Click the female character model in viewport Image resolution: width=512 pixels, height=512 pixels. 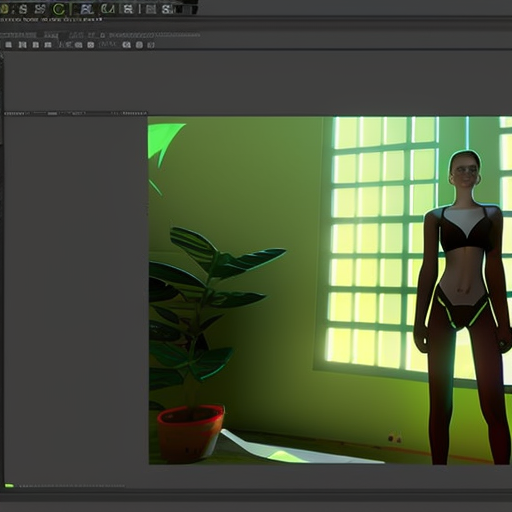[x=463, y=307]
